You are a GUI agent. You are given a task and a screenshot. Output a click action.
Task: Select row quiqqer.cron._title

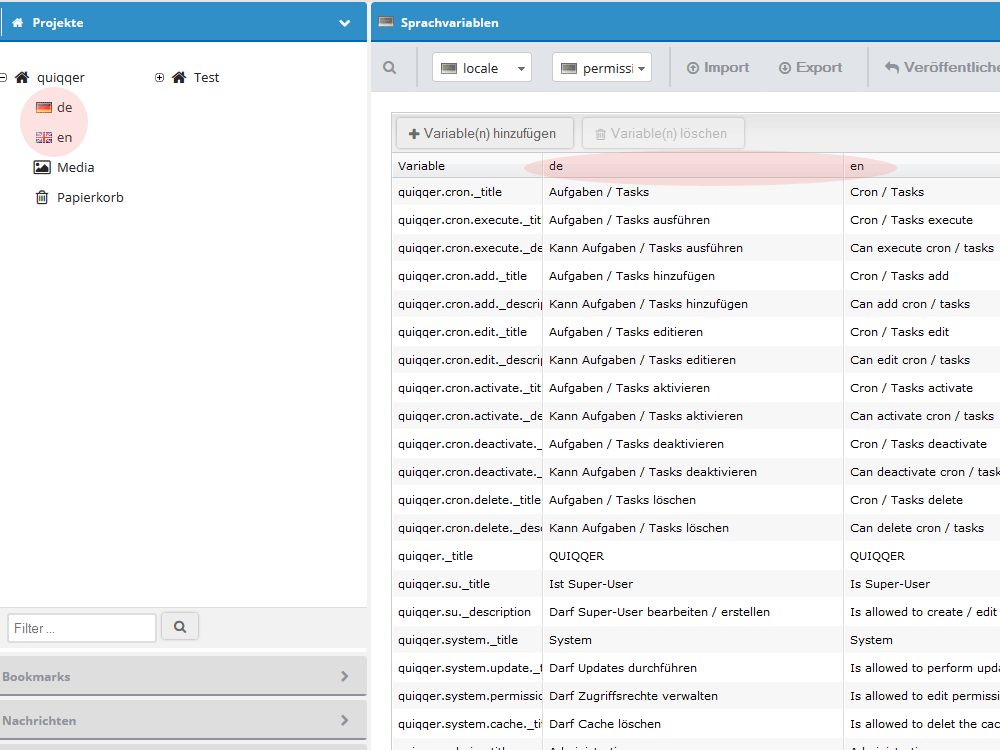click(696, 192)
